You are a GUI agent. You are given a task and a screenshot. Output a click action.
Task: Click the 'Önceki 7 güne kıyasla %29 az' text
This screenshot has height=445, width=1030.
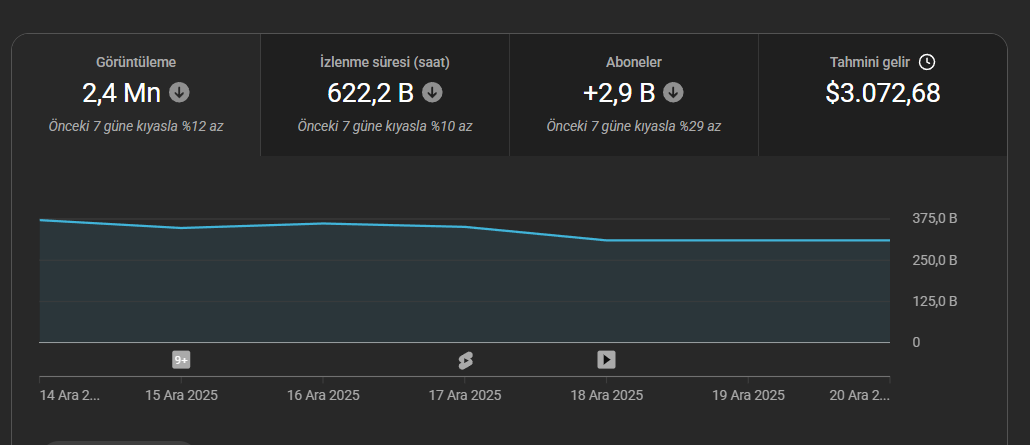[x=634, y=126]
